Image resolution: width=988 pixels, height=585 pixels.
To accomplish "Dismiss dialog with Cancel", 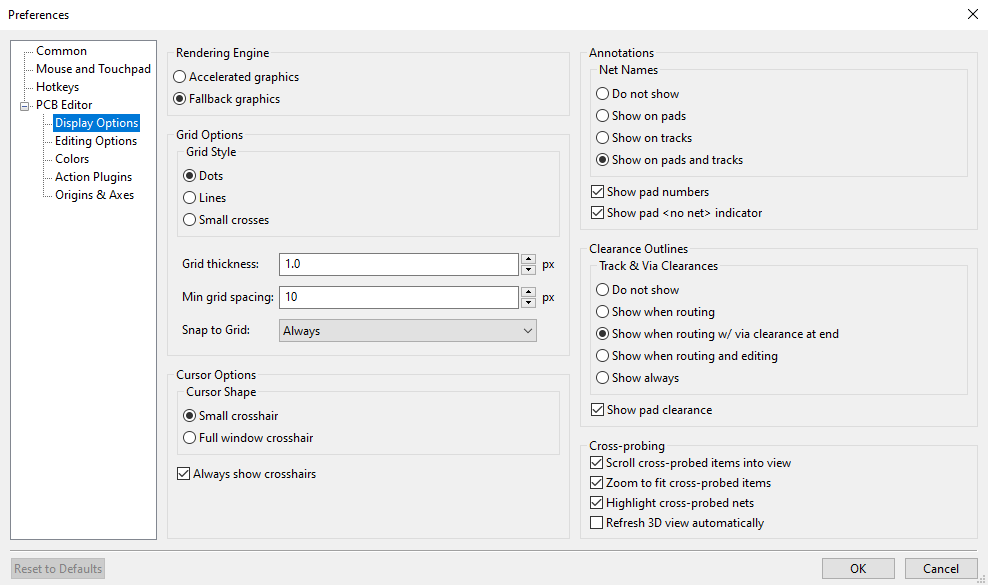I will point(940,567).
